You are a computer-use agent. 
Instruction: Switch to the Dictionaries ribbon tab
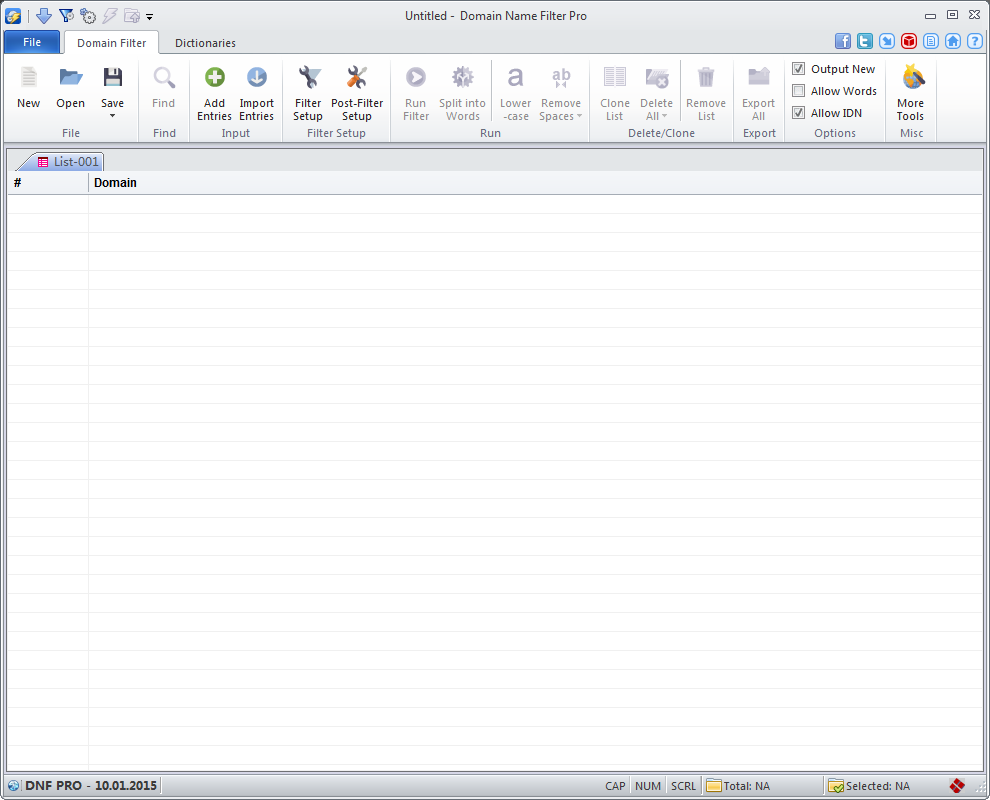click(205, 43)
